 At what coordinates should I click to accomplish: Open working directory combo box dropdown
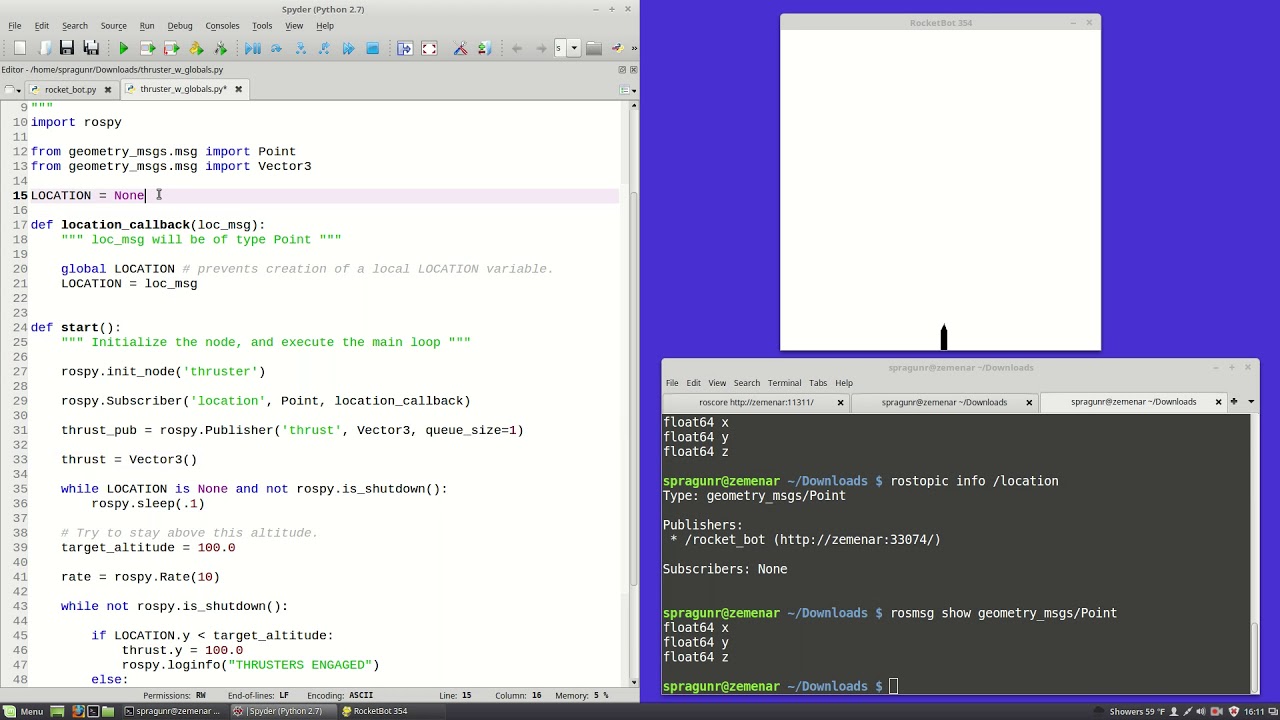[573, 48]
